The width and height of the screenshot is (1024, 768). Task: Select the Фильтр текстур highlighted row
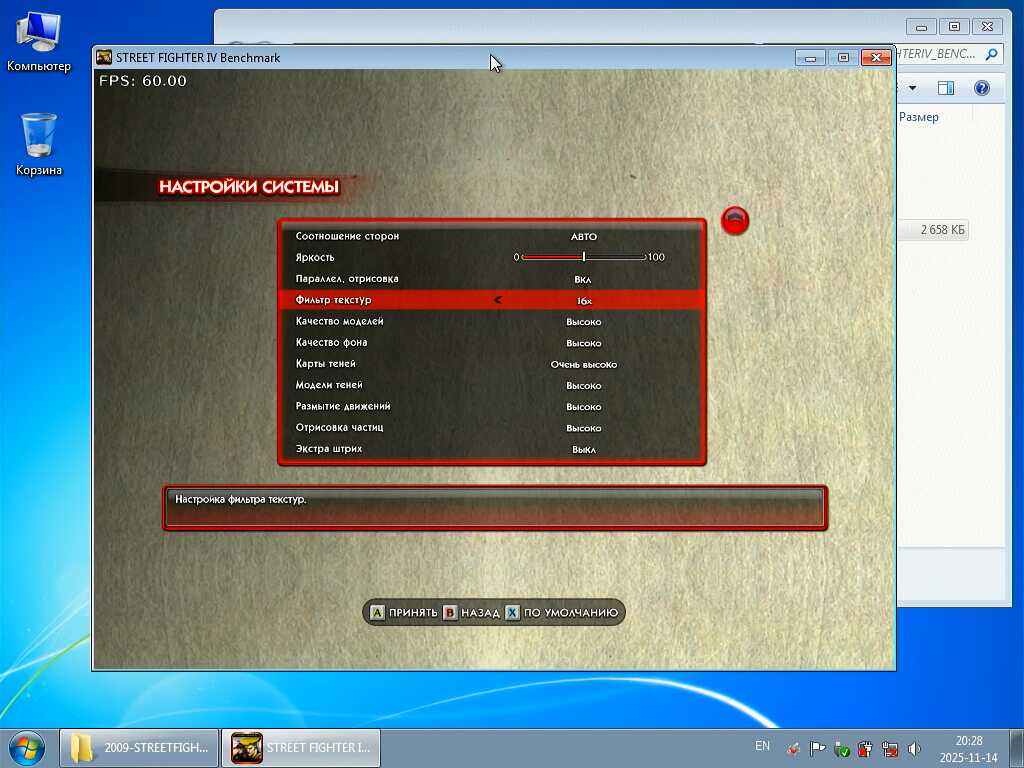click(492, 300)
